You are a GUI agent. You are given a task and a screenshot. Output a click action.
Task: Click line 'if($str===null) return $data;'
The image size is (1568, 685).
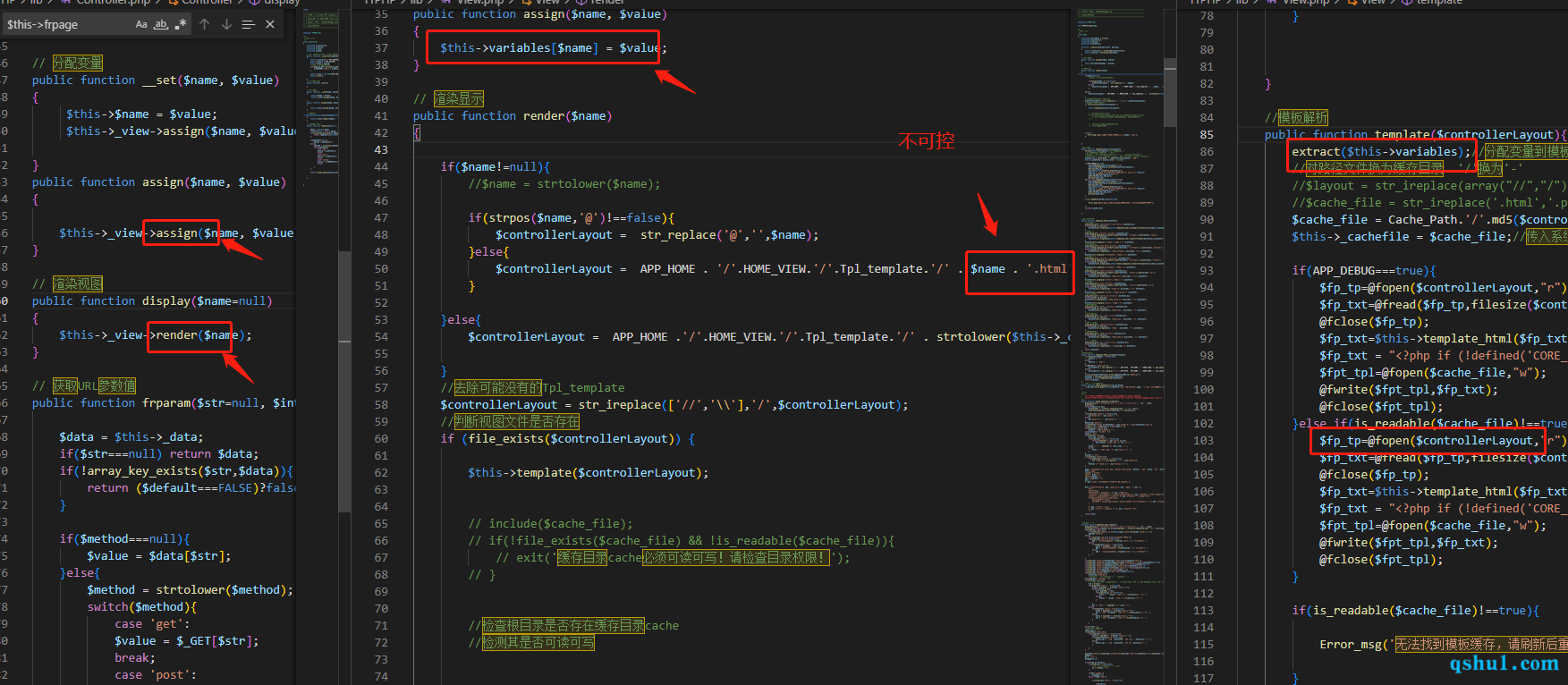pyautogui.click(x=159, y=453)
